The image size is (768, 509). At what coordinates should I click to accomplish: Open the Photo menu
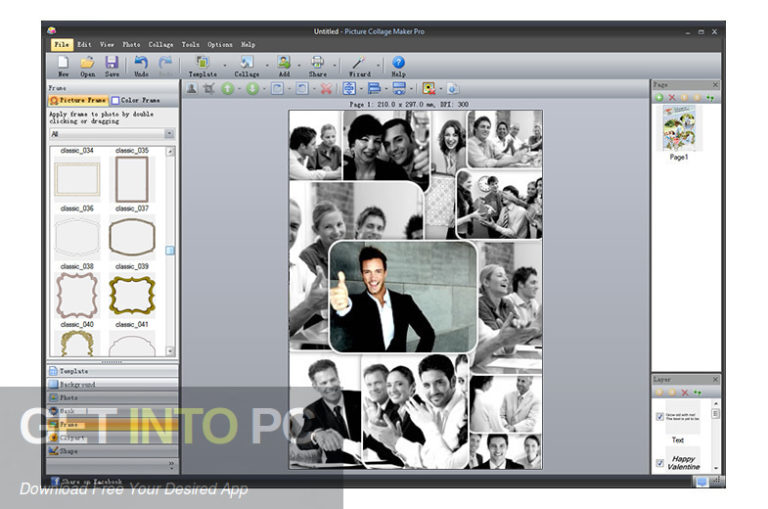point(131,45)
